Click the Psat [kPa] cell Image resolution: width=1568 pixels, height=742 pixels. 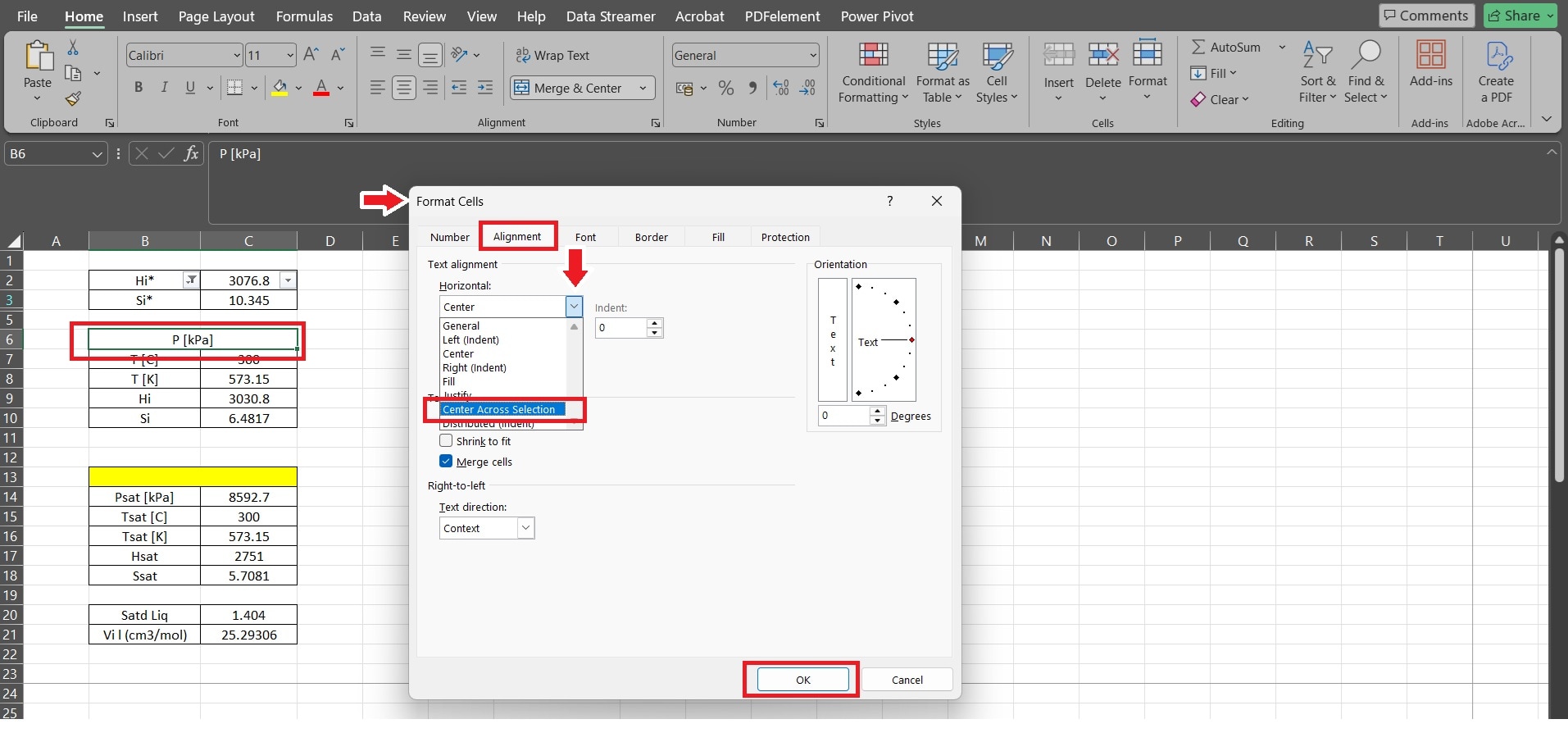pyautogui.click(x=144, y=497)
